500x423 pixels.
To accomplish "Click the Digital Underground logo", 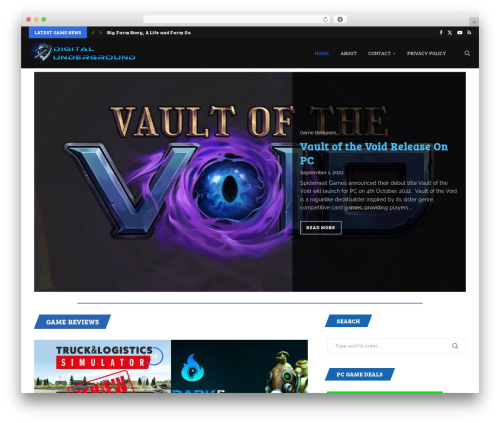I will [x=82, y=53].
